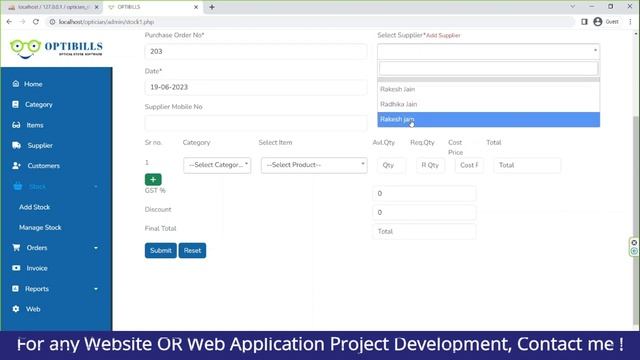Click the GST % value field

pyautogui.click(x=424, y=193)
